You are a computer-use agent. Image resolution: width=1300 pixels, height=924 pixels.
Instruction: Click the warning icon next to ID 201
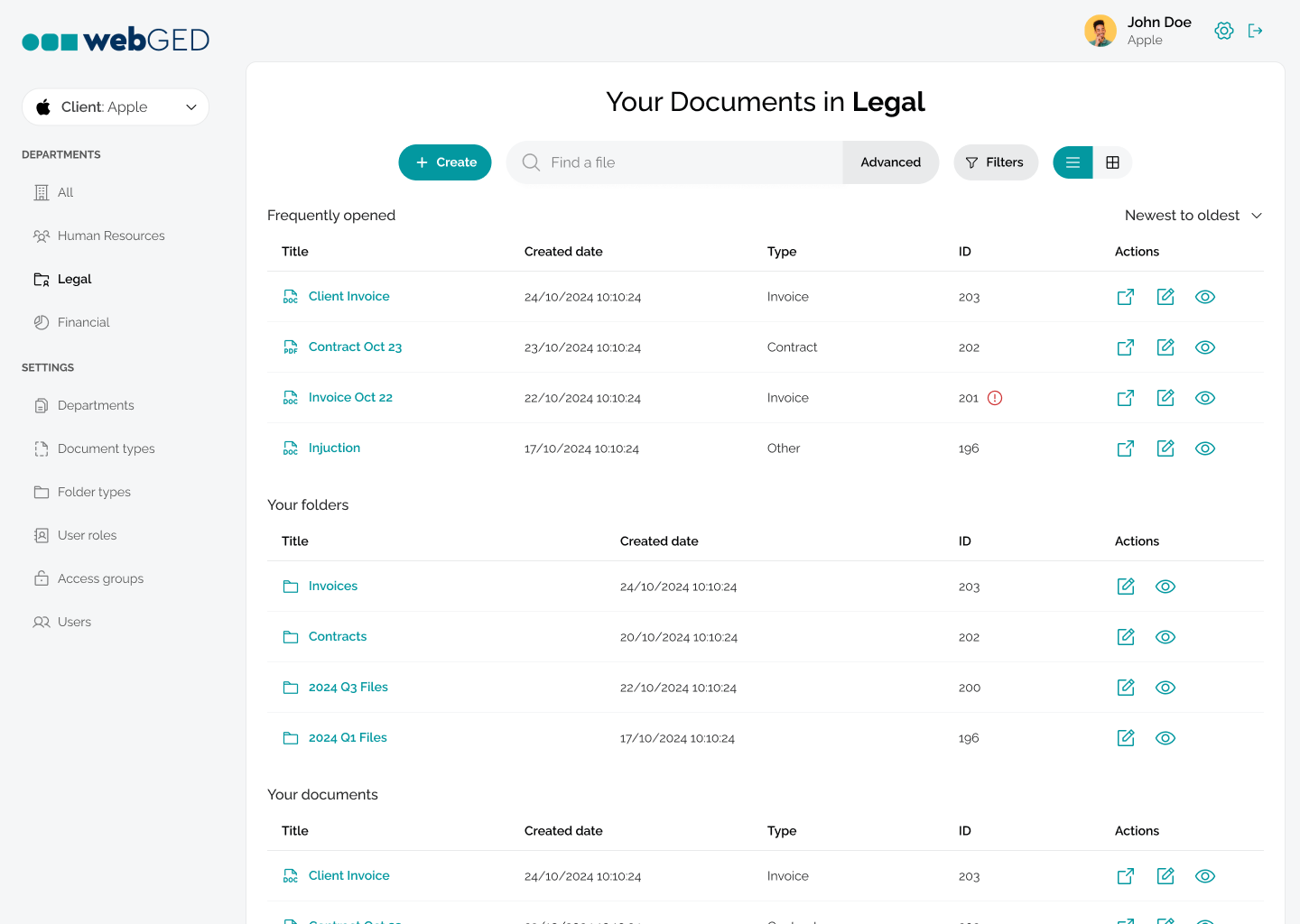coord(995,398)
